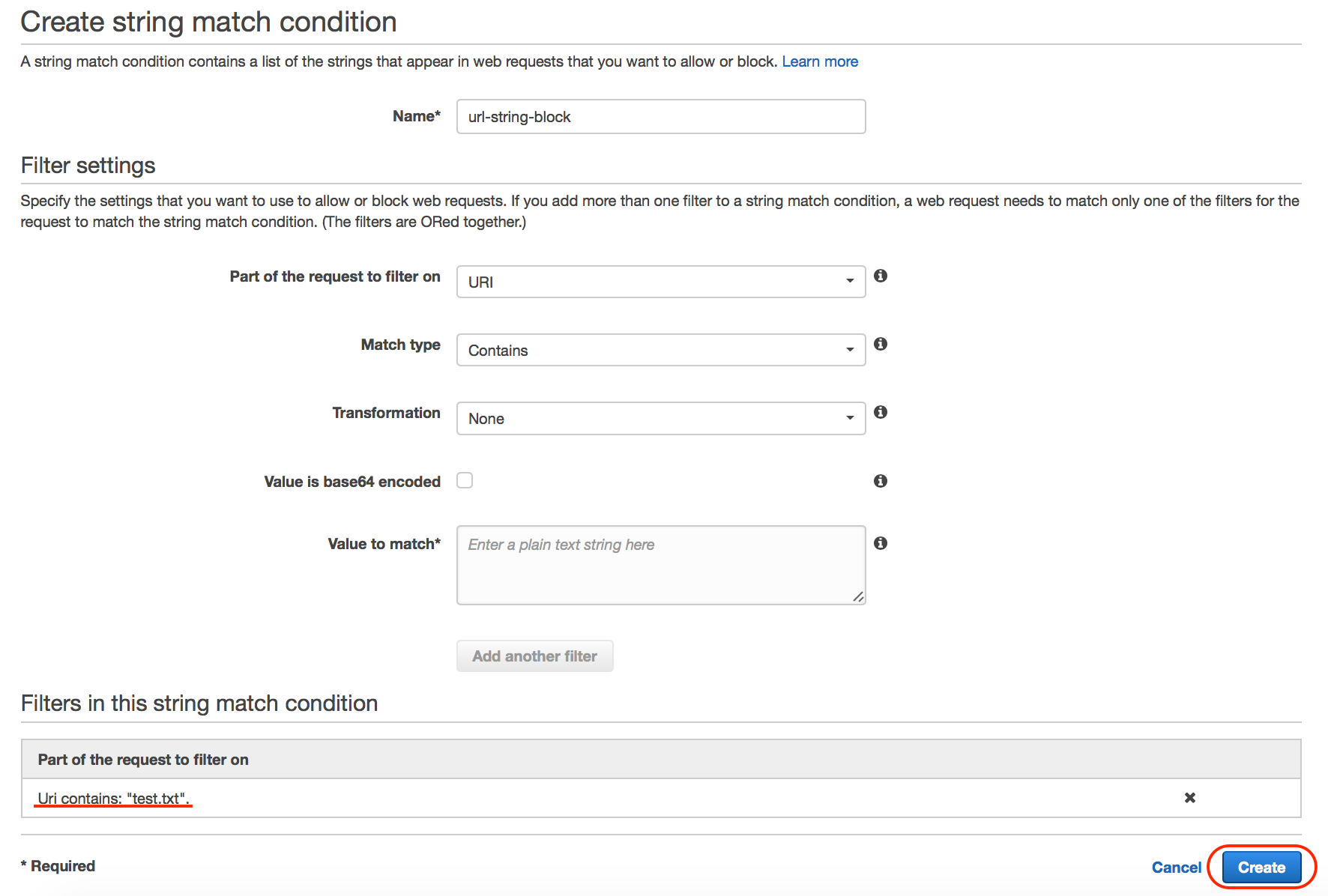Click info icon for base64 encoded option

(x=881, y=481)
